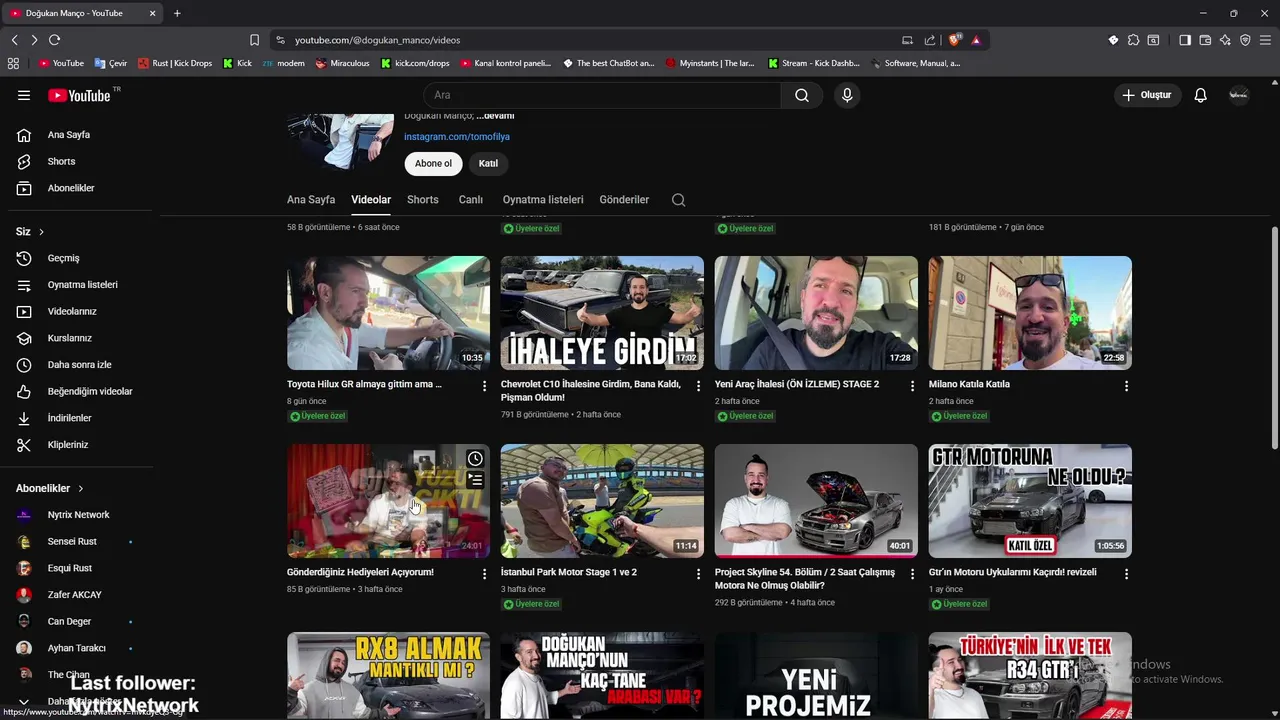Open the RX8 ALMAK MANTIKLI MI thumbnail

click(388, 675)
